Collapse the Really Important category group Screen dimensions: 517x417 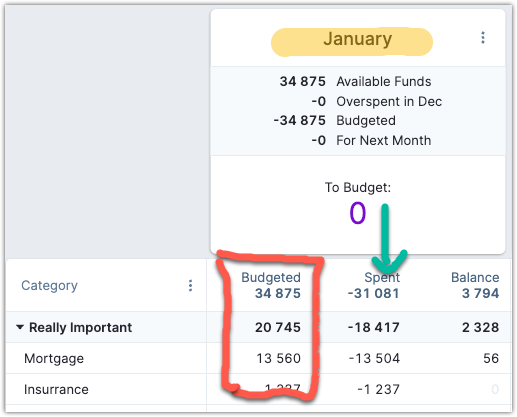(20, 327)
